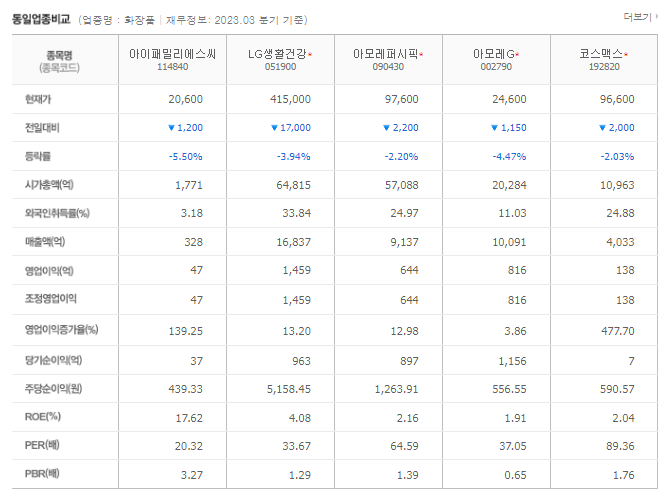This screenshot has width=669, height=495.
Task: Click operating profit growth 139.25
Action: [x=186, y=331]
